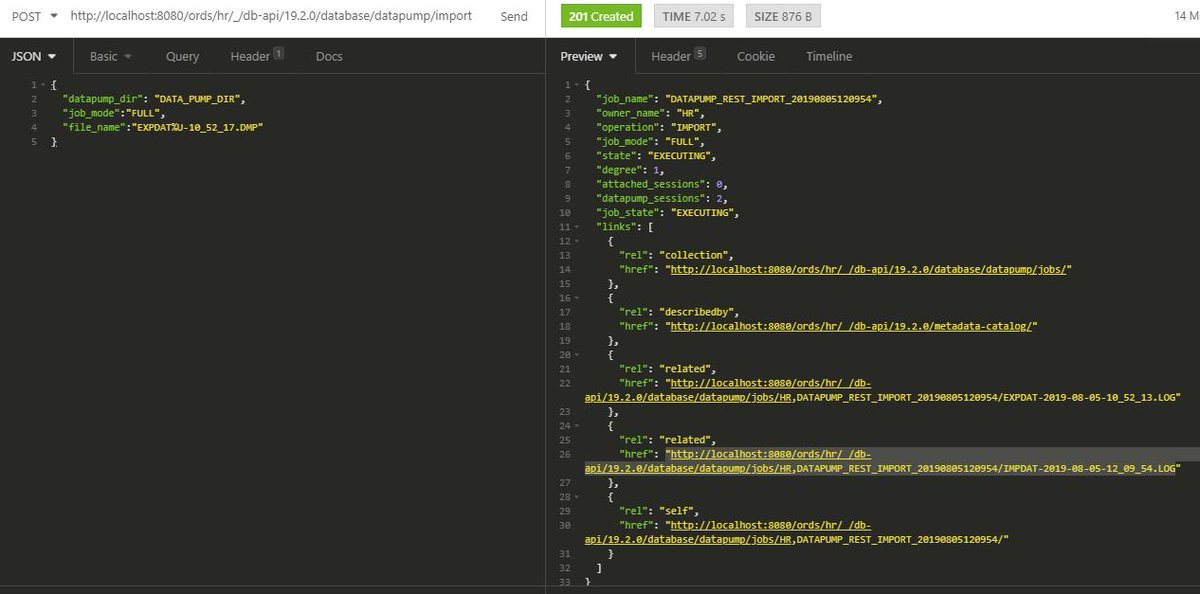Click the response "job_mode": "FULL" line
1200x594 pixels.
pos(651,143)
